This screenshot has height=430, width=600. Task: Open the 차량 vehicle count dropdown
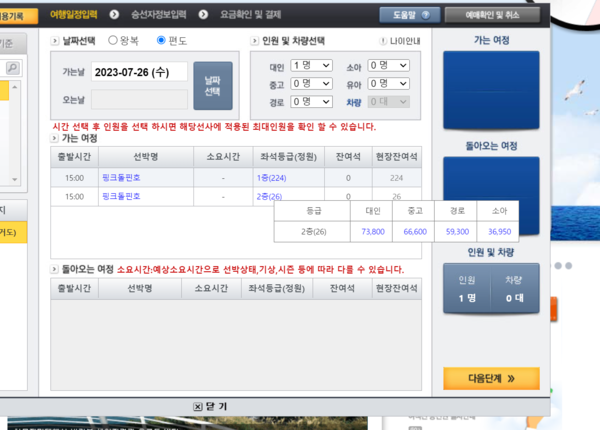(388, 102)
